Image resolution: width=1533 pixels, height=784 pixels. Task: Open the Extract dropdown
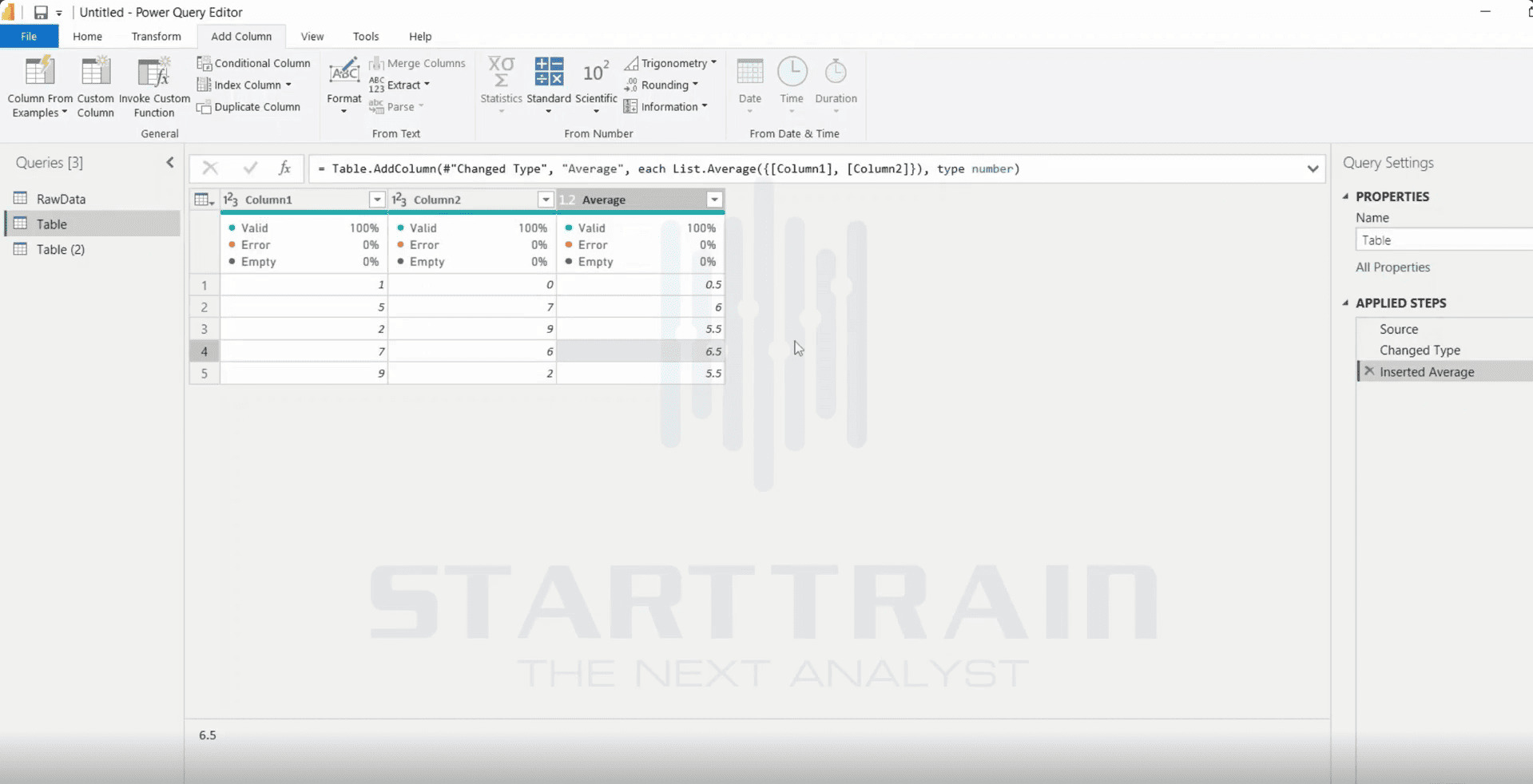(427, 85)
